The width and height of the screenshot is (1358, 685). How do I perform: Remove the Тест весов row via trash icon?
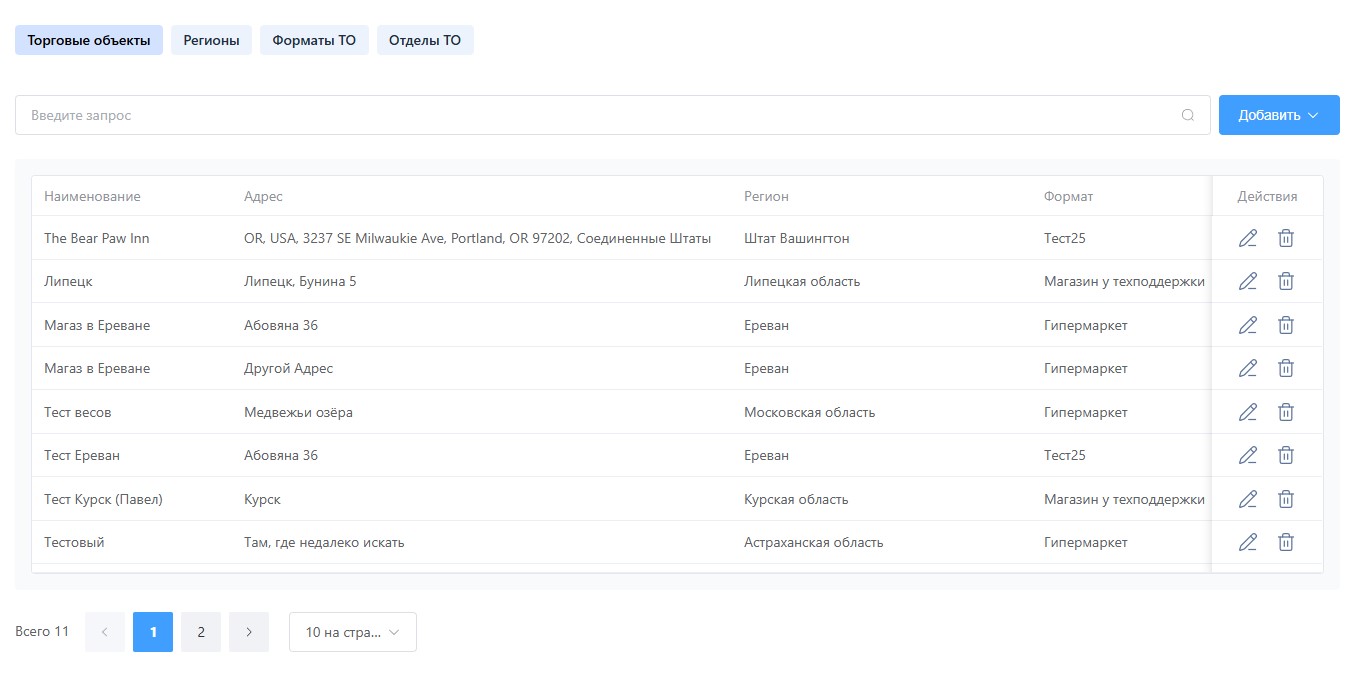(x=1286, y=412)
